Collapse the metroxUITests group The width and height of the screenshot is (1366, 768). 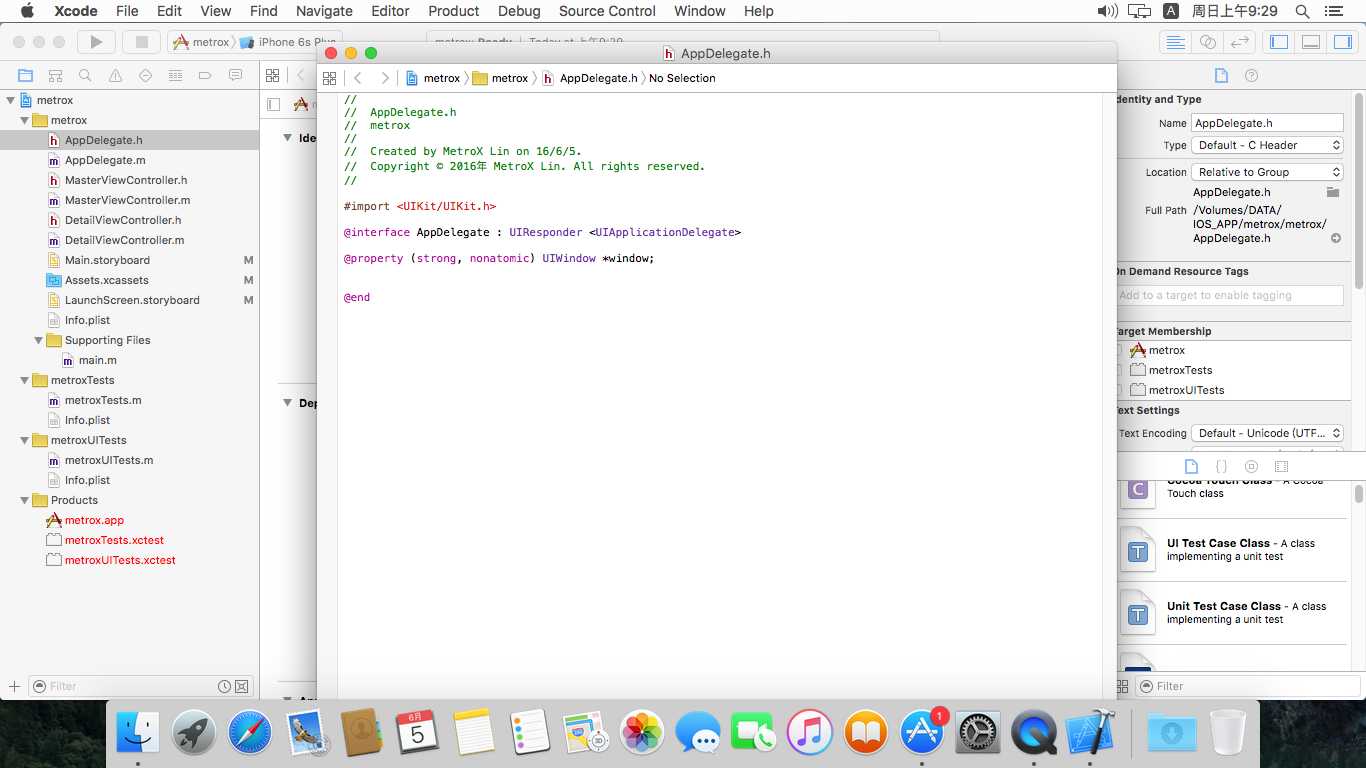25,440
